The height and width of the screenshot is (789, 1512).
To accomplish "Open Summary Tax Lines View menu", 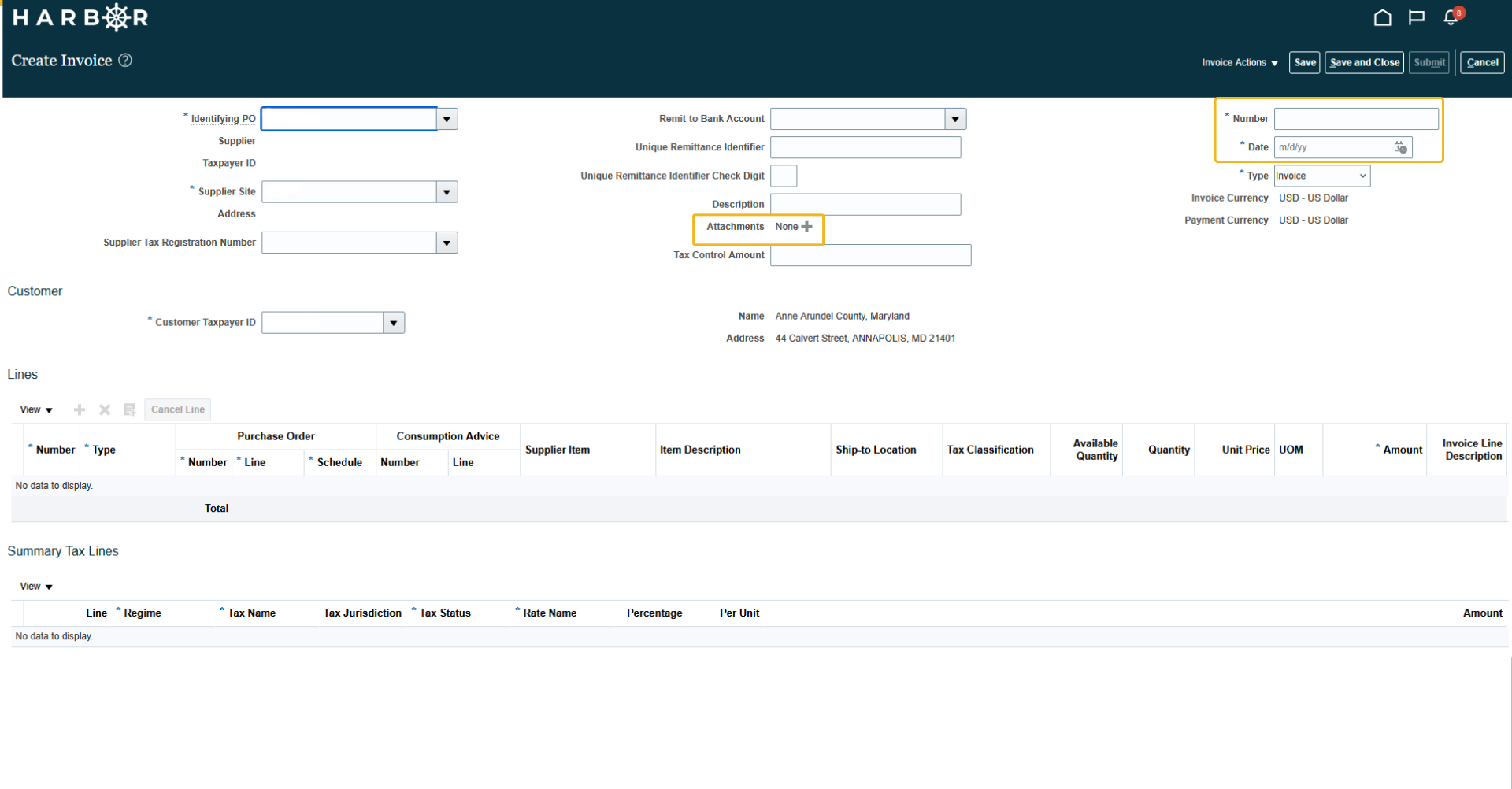I will click(x=36, y=587).
